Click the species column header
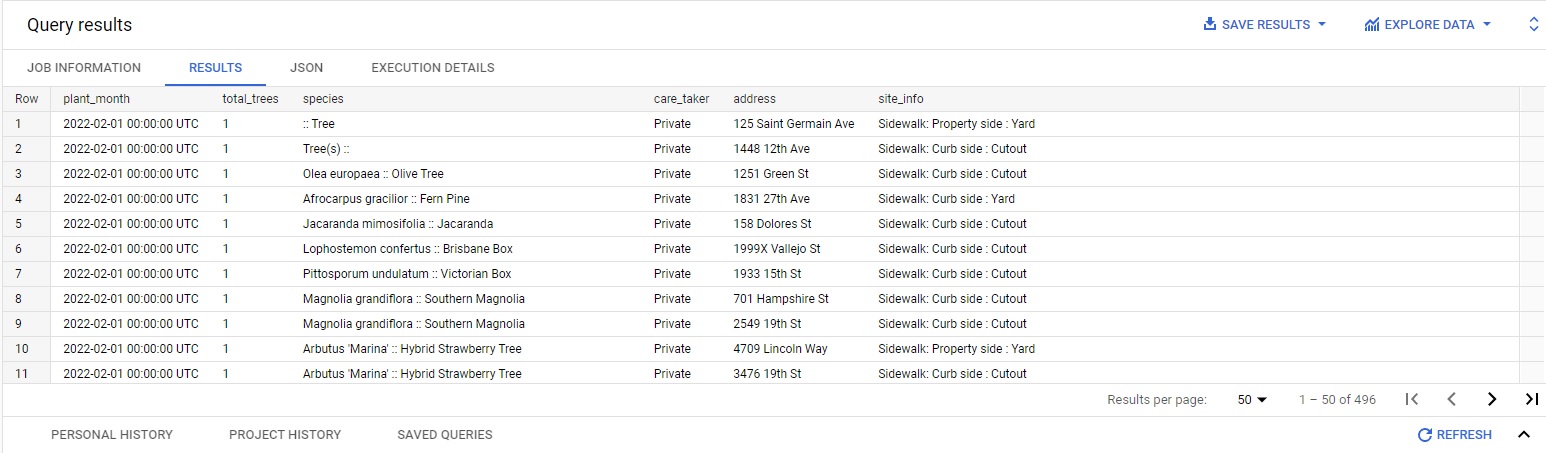 [323, 99]
